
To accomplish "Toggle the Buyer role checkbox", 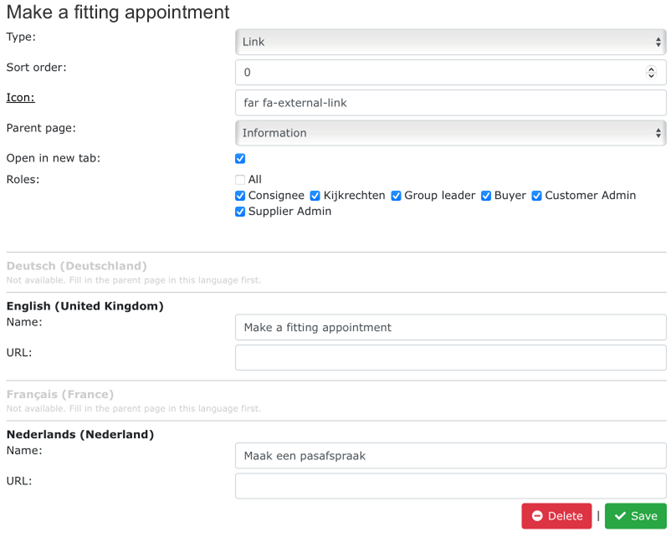I will (486, 196).
